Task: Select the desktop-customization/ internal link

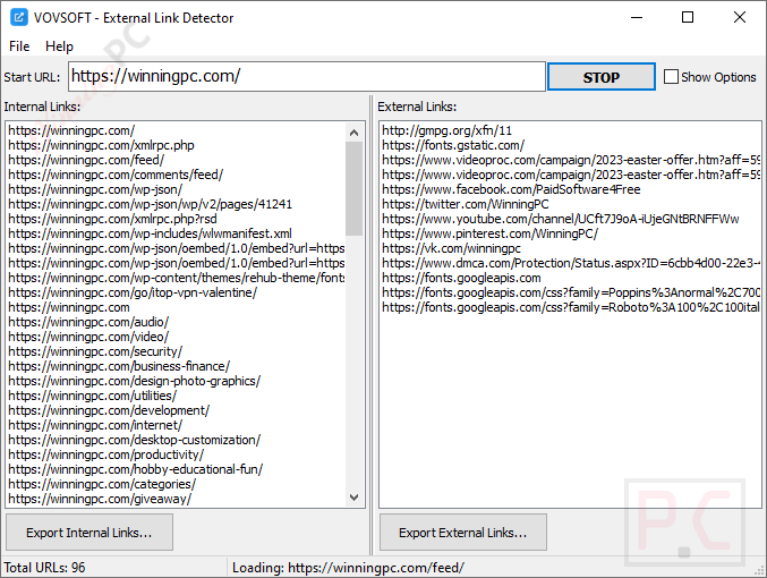Action: [134, 440]
